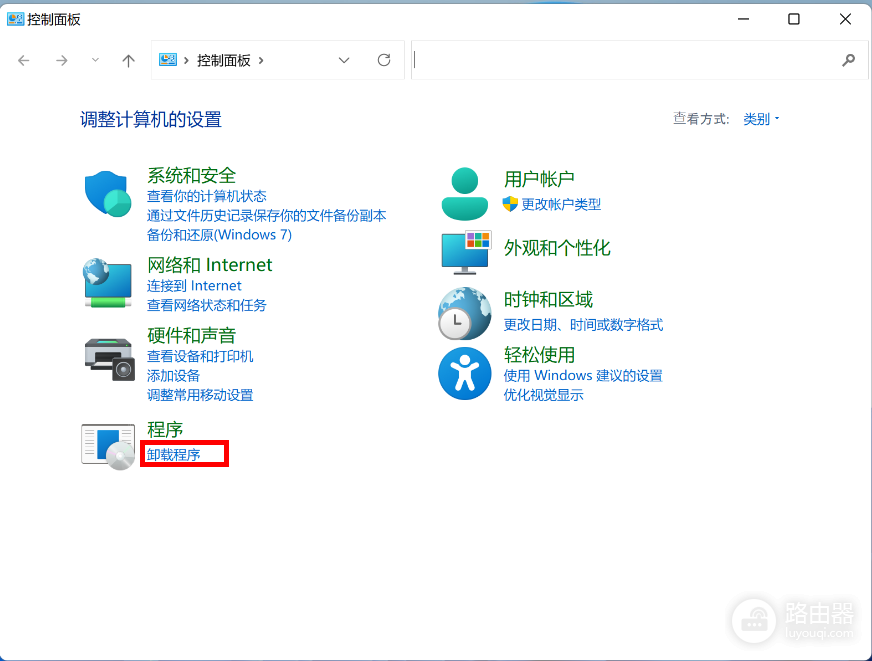Open 系统和安全 category
The width and height of the screenshot is (872, 661).
(x=191, y=176)
